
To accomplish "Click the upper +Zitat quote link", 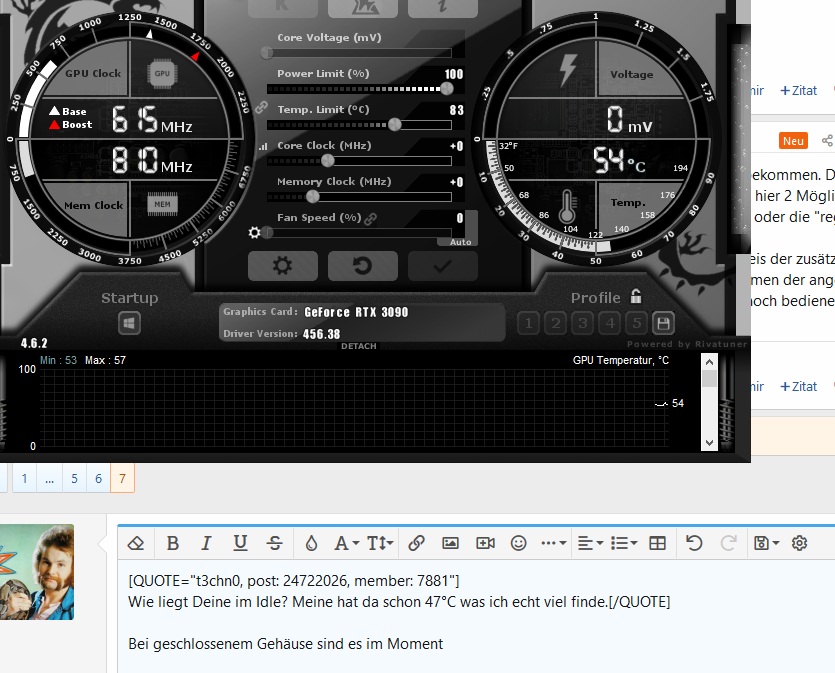I will pyautogui.click(x=798, y=91).
